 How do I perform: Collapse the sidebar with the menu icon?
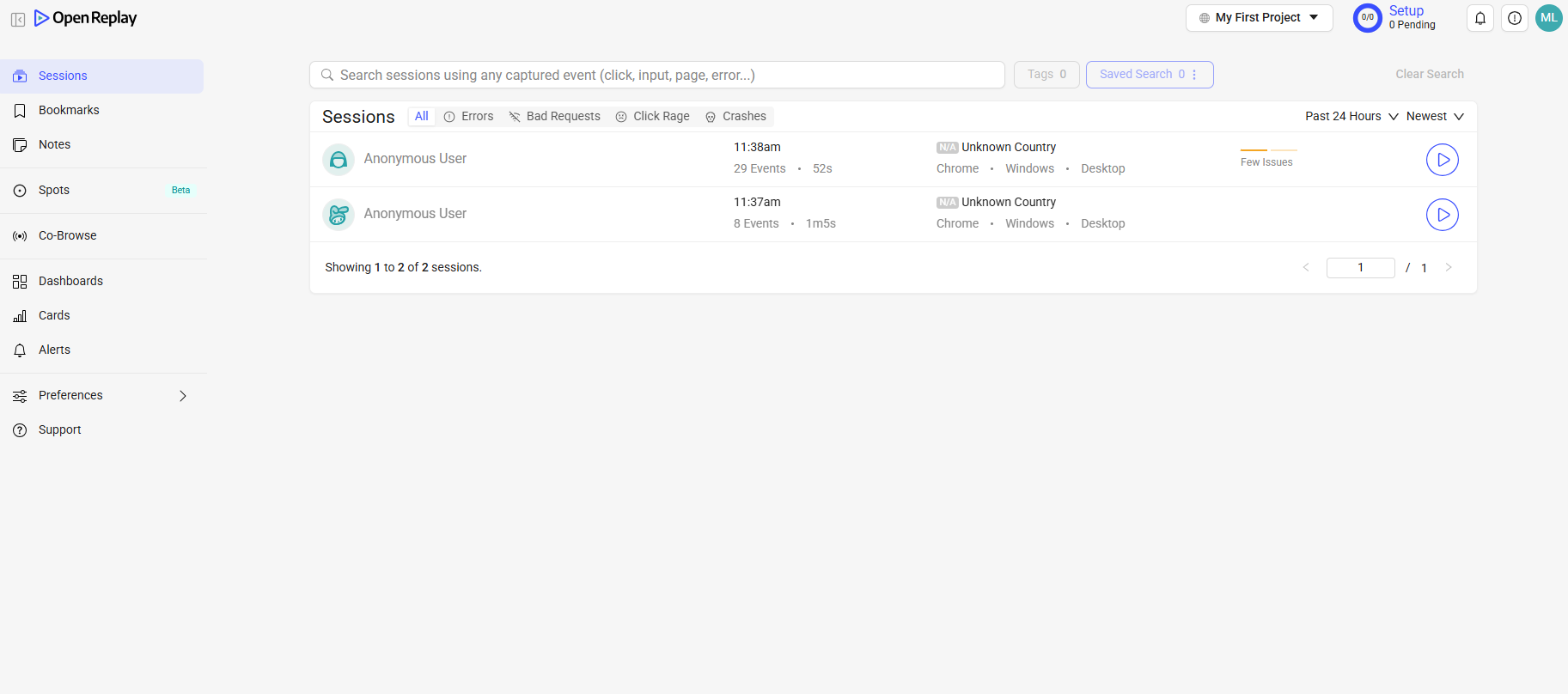18,19
